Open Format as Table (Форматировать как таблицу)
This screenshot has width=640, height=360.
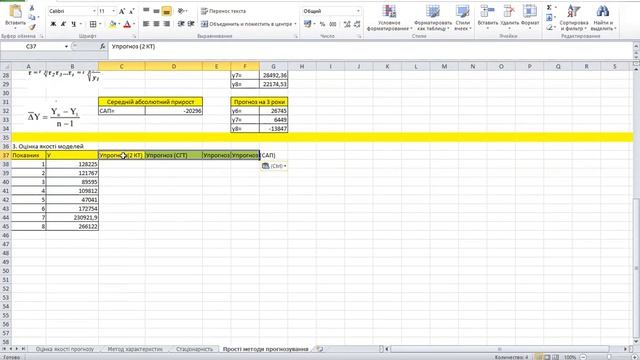(433, 18)
